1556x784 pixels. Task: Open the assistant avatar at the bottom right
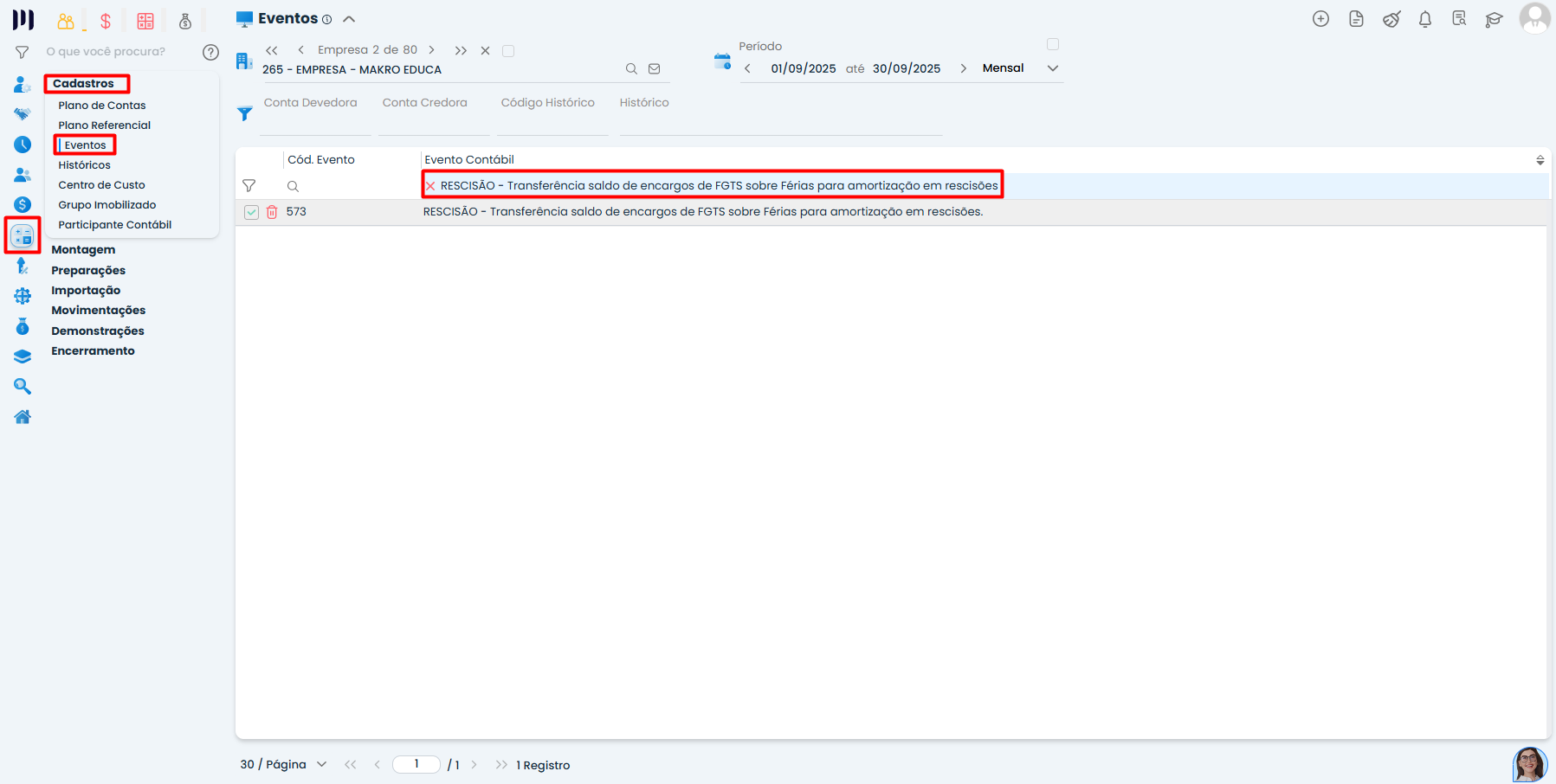1530,764
